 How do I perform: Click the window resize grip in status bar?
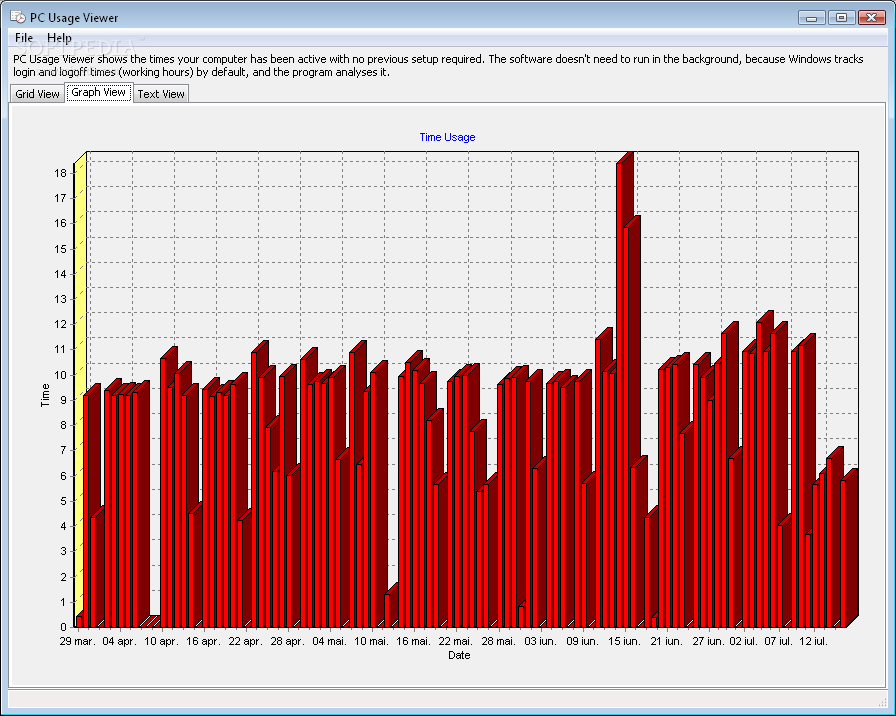(x=881, y=701)
